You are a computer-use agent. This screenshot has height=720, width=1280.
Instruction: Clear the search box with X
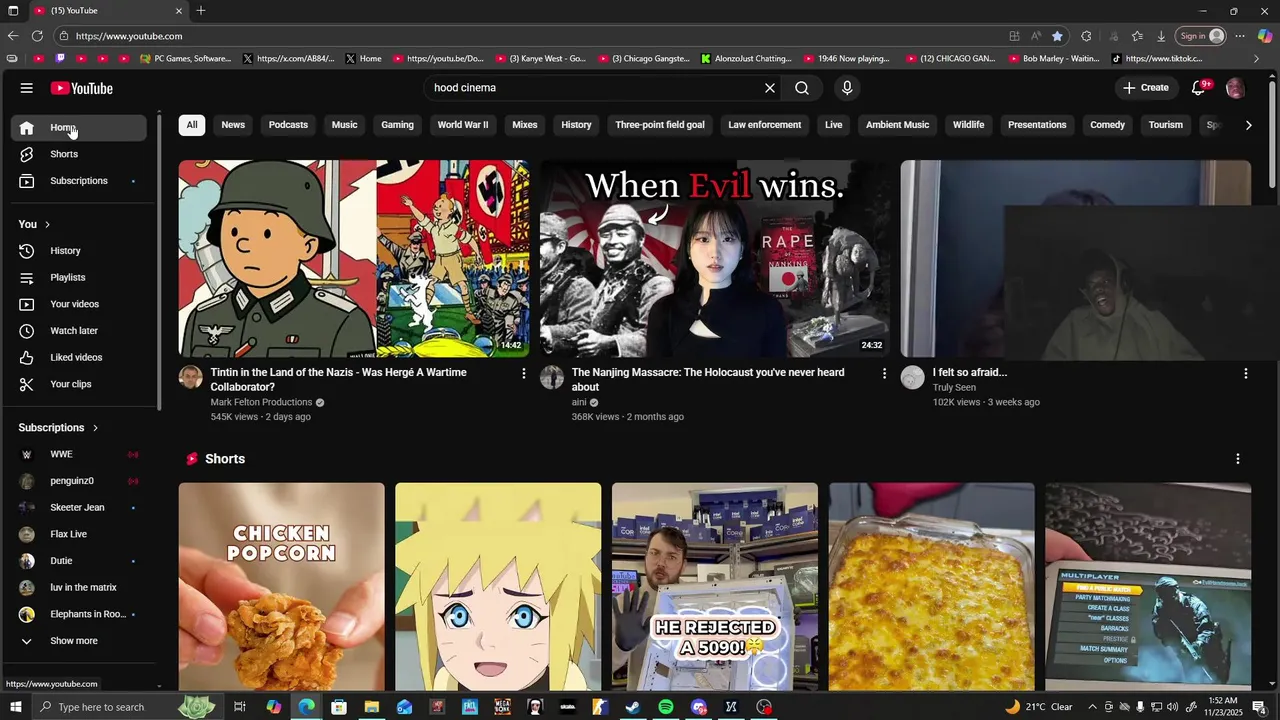tap(770, 88)
